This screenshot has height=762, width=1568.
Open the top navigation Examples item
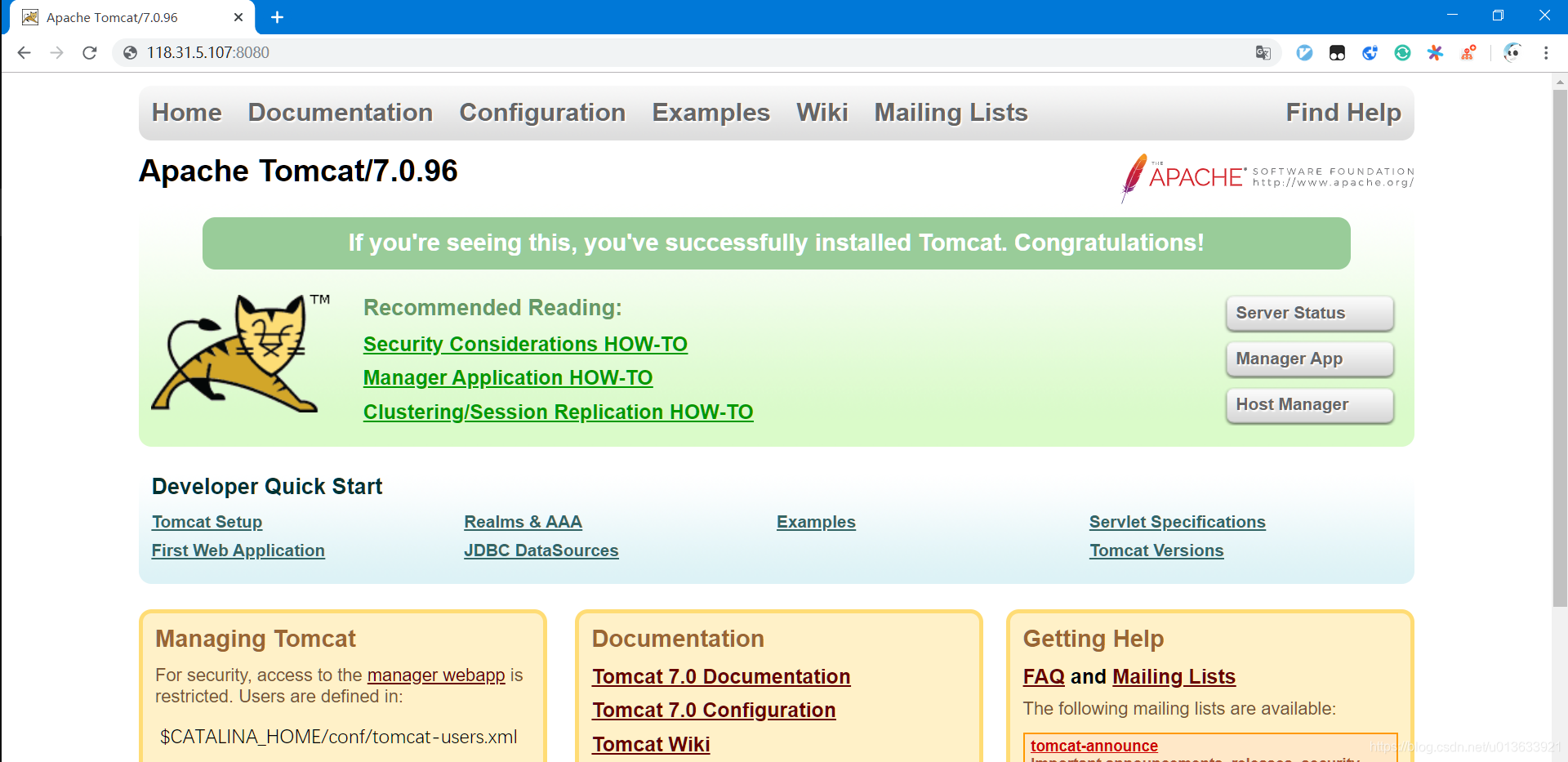[x=711, y=113]
